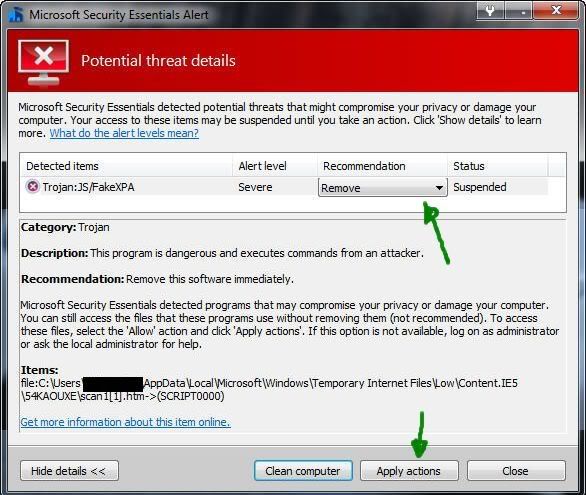Screen dimensions: 586x495
Task: Click the Close button at the bottom
Action: point(516,471)
